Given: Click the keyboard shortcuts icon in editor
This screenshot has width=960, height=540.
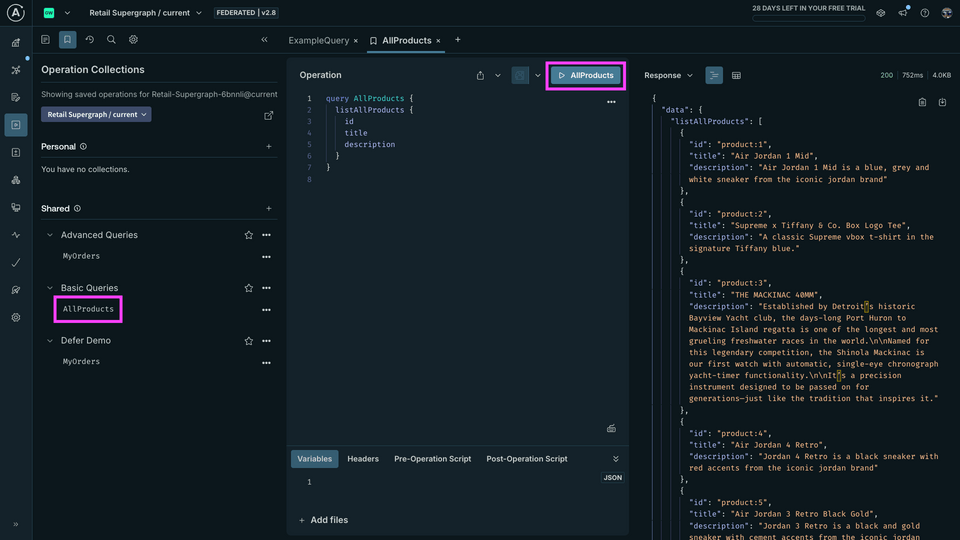Looking at the screenshot, I should (611, 429).
